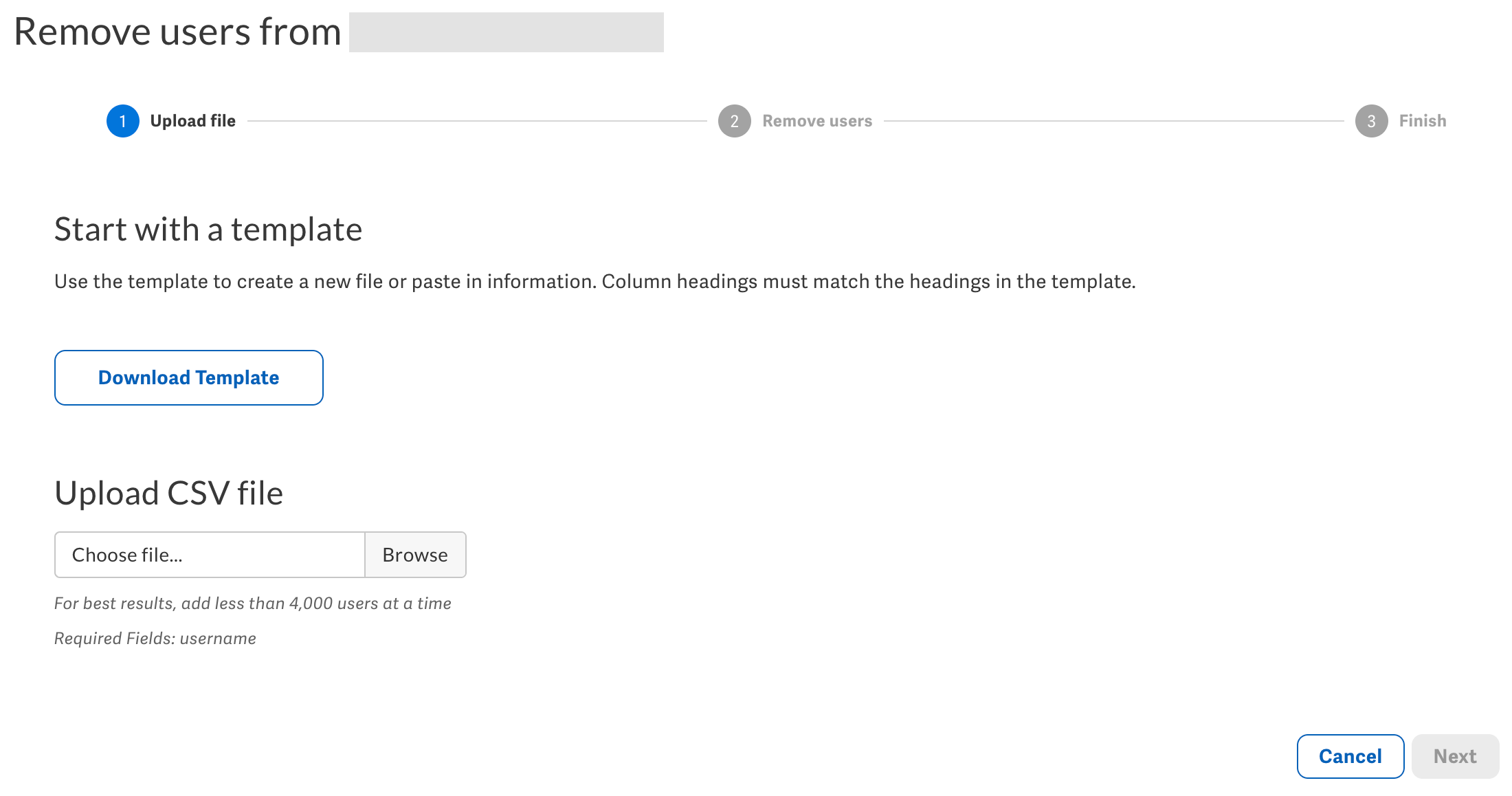
Task: Click the Browse button to select a CSV
Action: [x=415, y=555]
